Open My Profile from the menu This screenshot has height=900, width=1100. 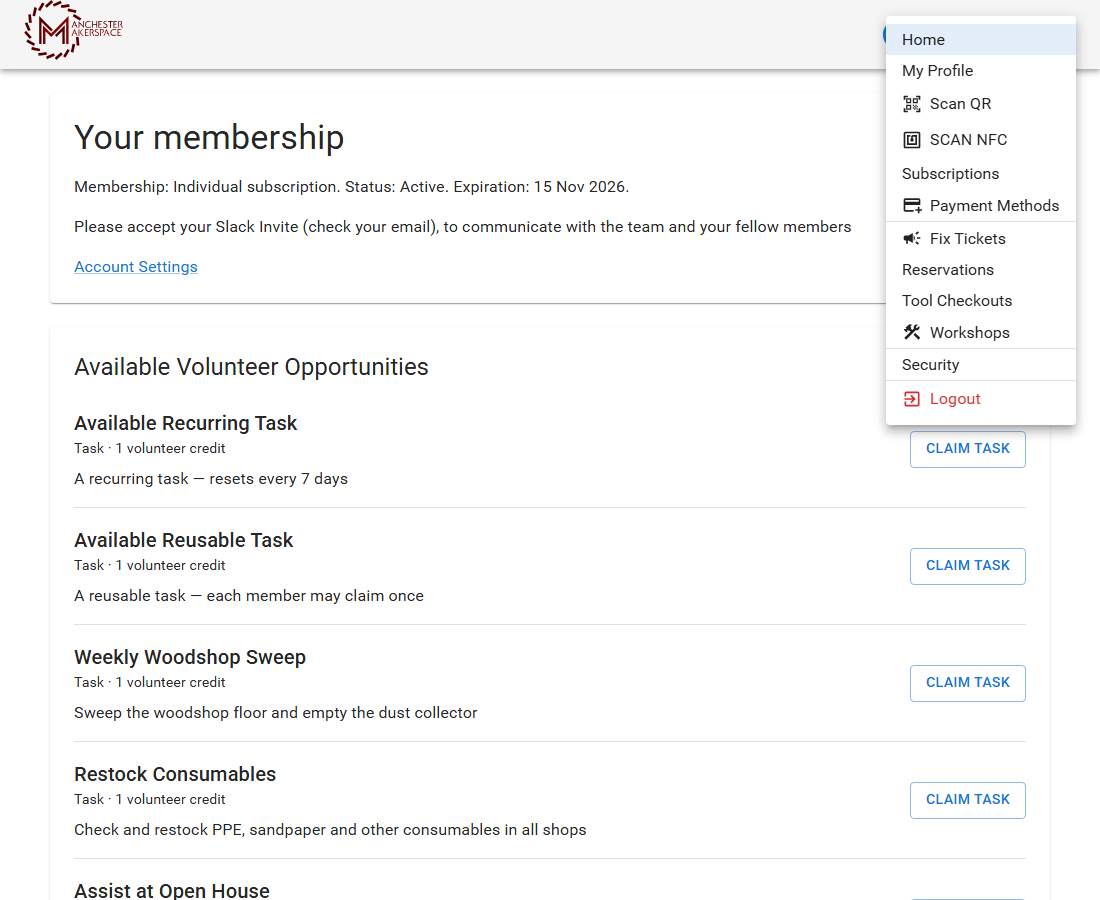[x=981, y=71]
